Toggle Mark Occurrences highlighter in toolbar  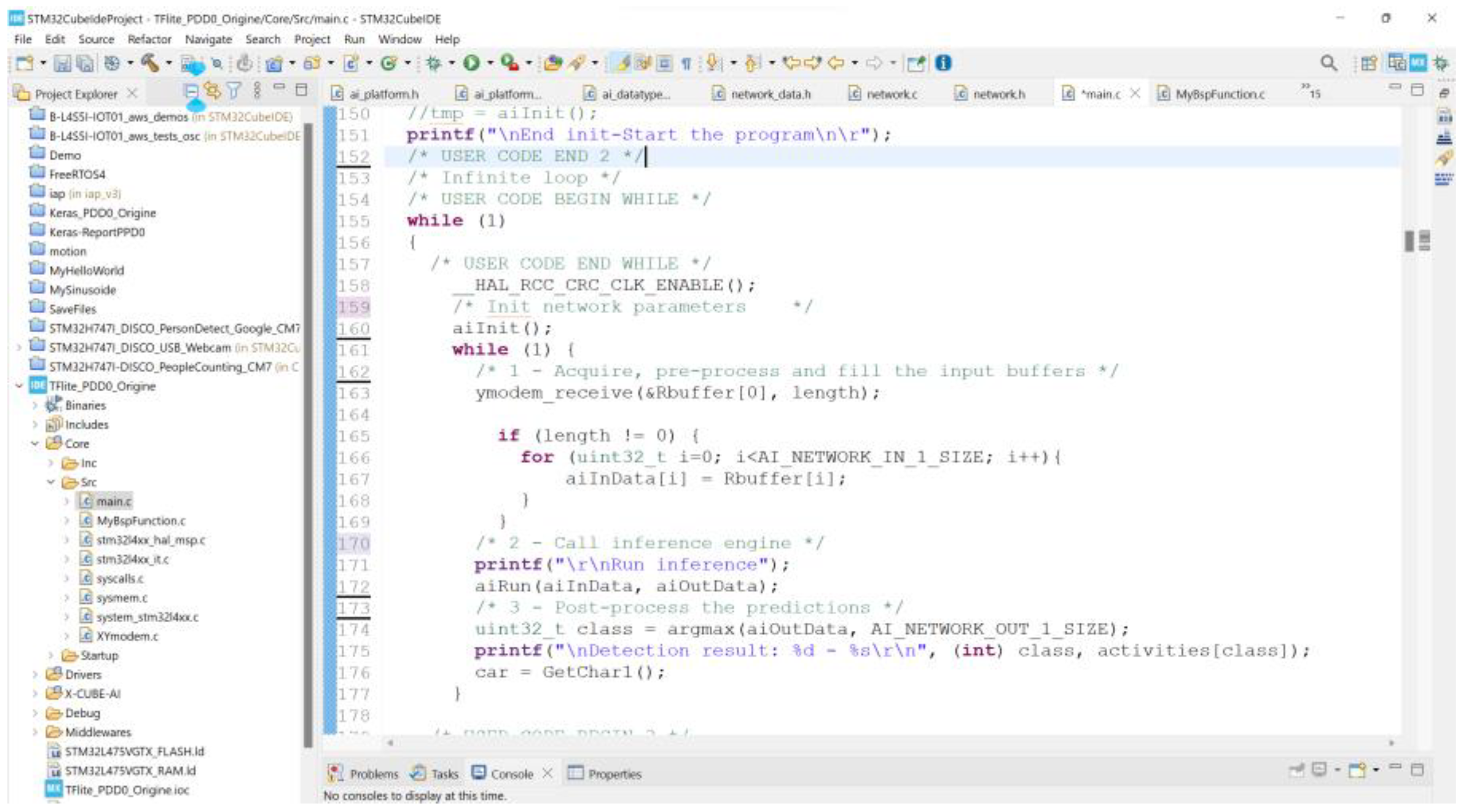pyautogui.click(x=623, y=63)
